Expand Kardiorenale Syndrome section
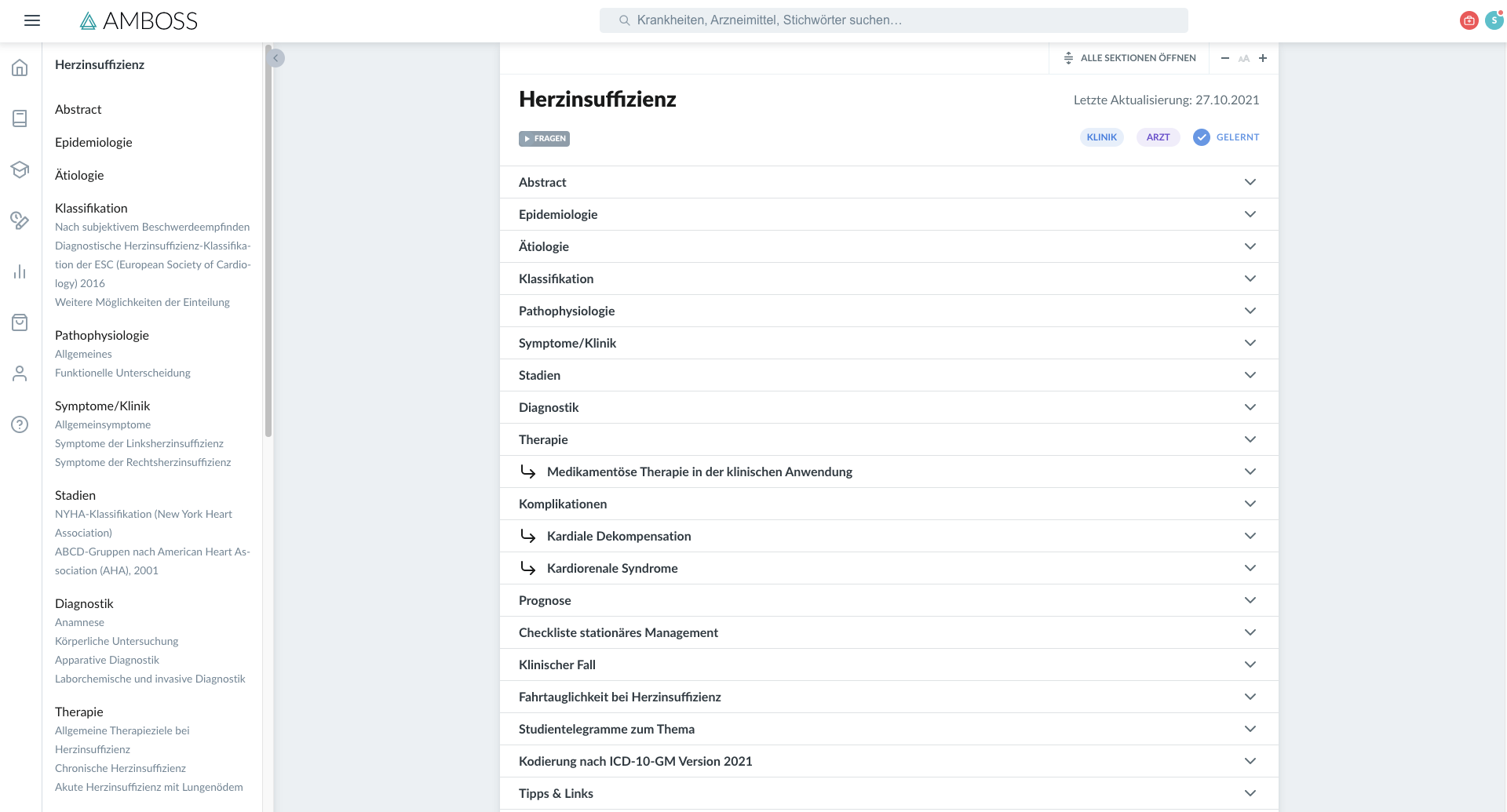Image resolution: width=1507 pixels, height=812 pixels. point(889,568)
